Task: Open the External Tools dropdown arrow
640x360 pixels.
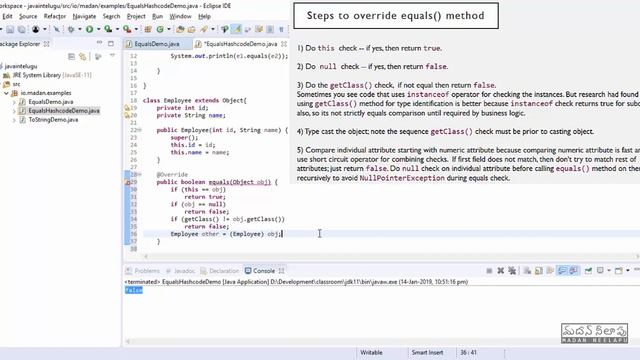Action: click(136, 29)
